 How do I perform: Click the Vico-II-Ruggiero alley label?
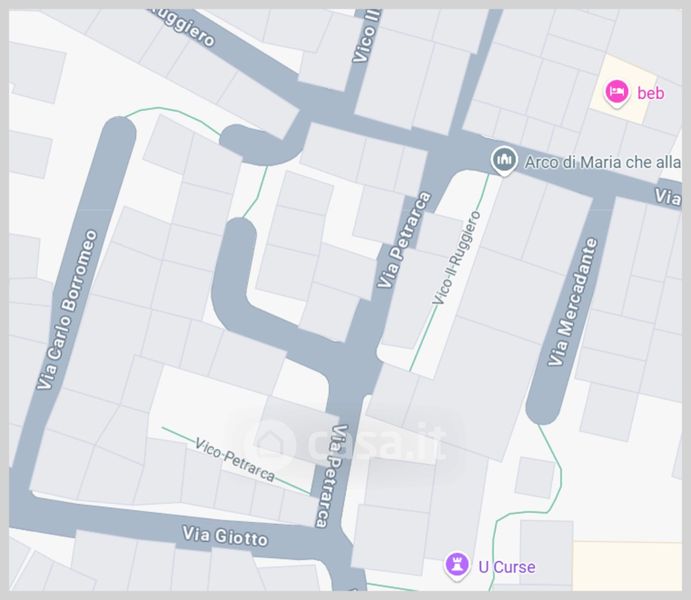(457, 258)
